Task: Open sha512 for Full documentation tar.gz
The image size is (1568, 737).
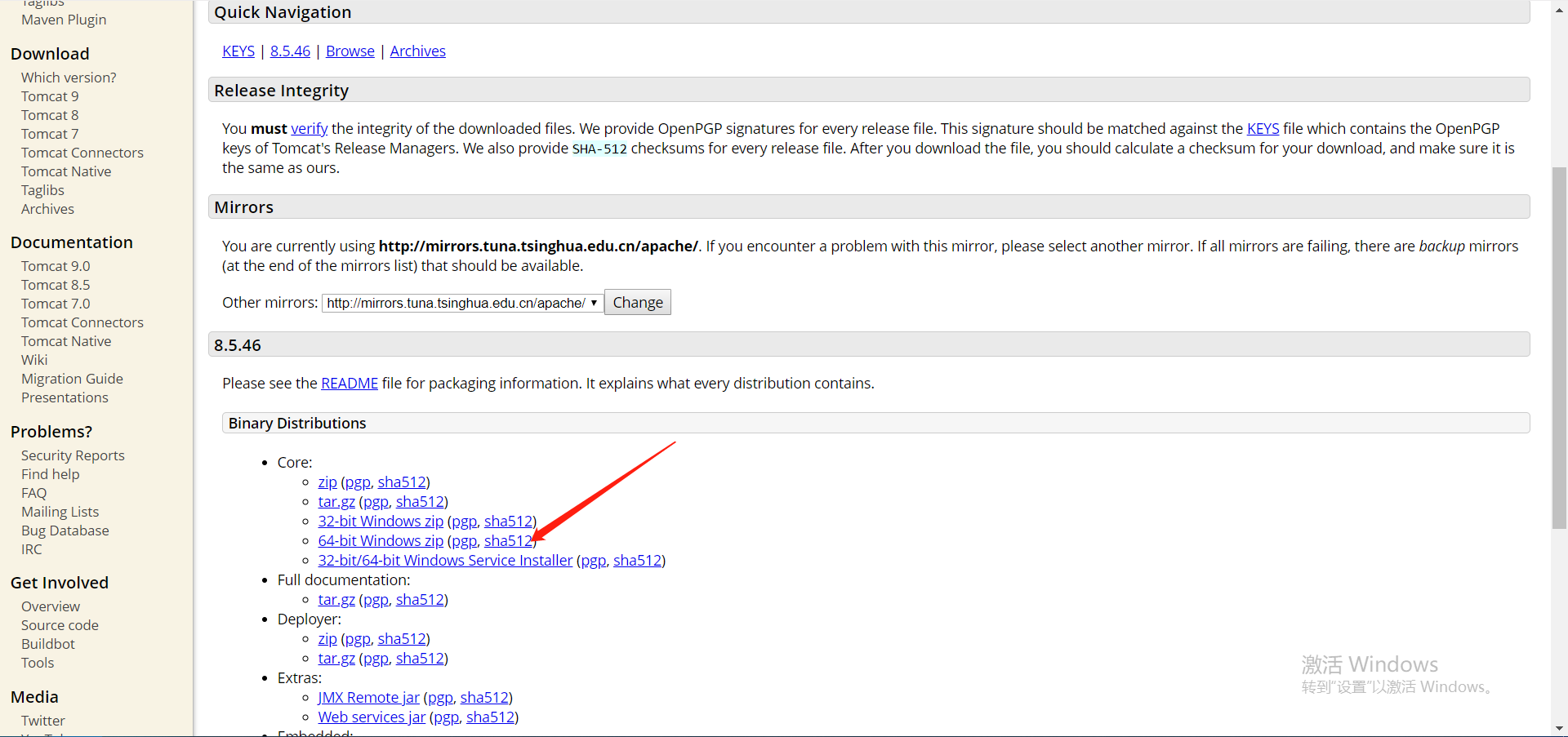Action: coord(420,600)
